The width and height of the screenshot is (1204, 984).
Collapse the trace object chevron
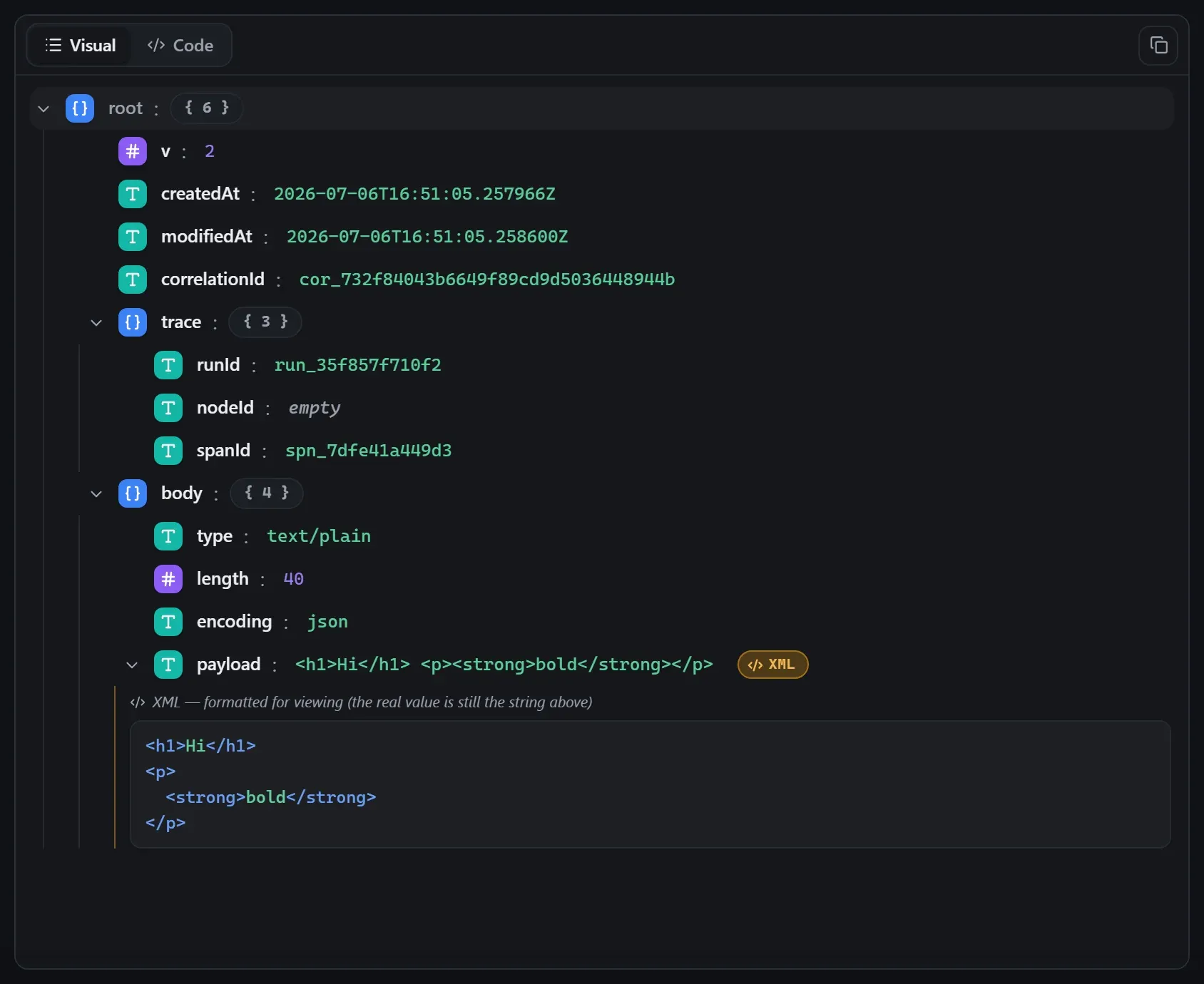pyautogui.click(x=96, y=322)
